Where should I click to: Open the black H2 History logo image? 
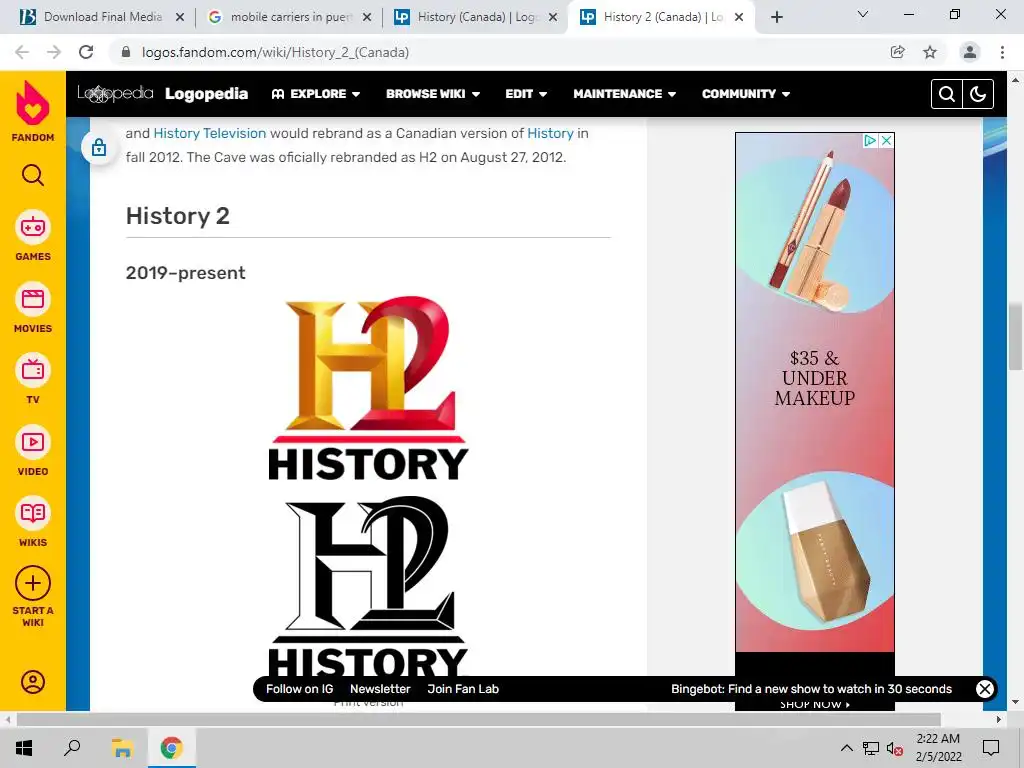368,586
